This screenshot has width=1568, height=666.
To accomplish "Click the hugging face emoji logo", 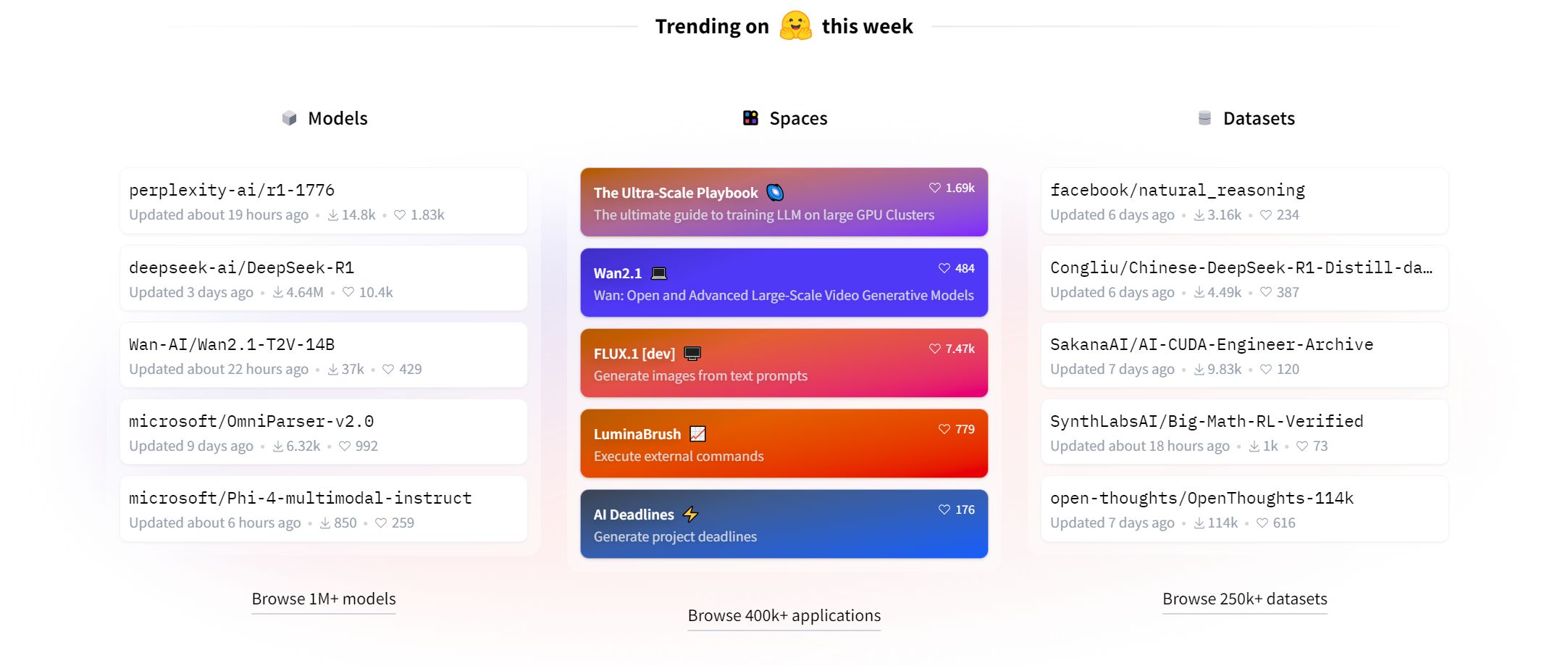I will point(795,26).
